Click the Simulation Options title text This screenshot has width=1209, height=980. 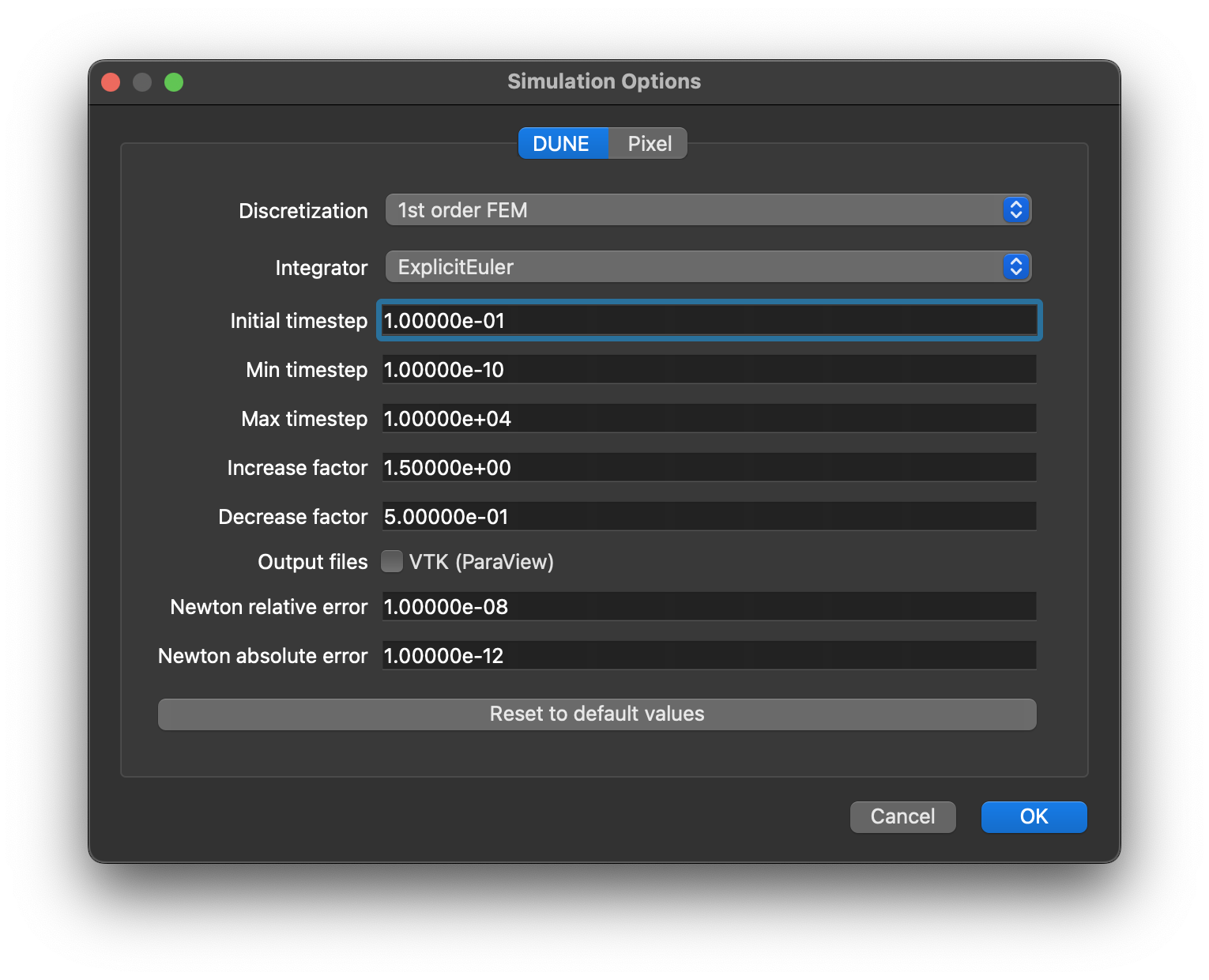pos(604,81)
